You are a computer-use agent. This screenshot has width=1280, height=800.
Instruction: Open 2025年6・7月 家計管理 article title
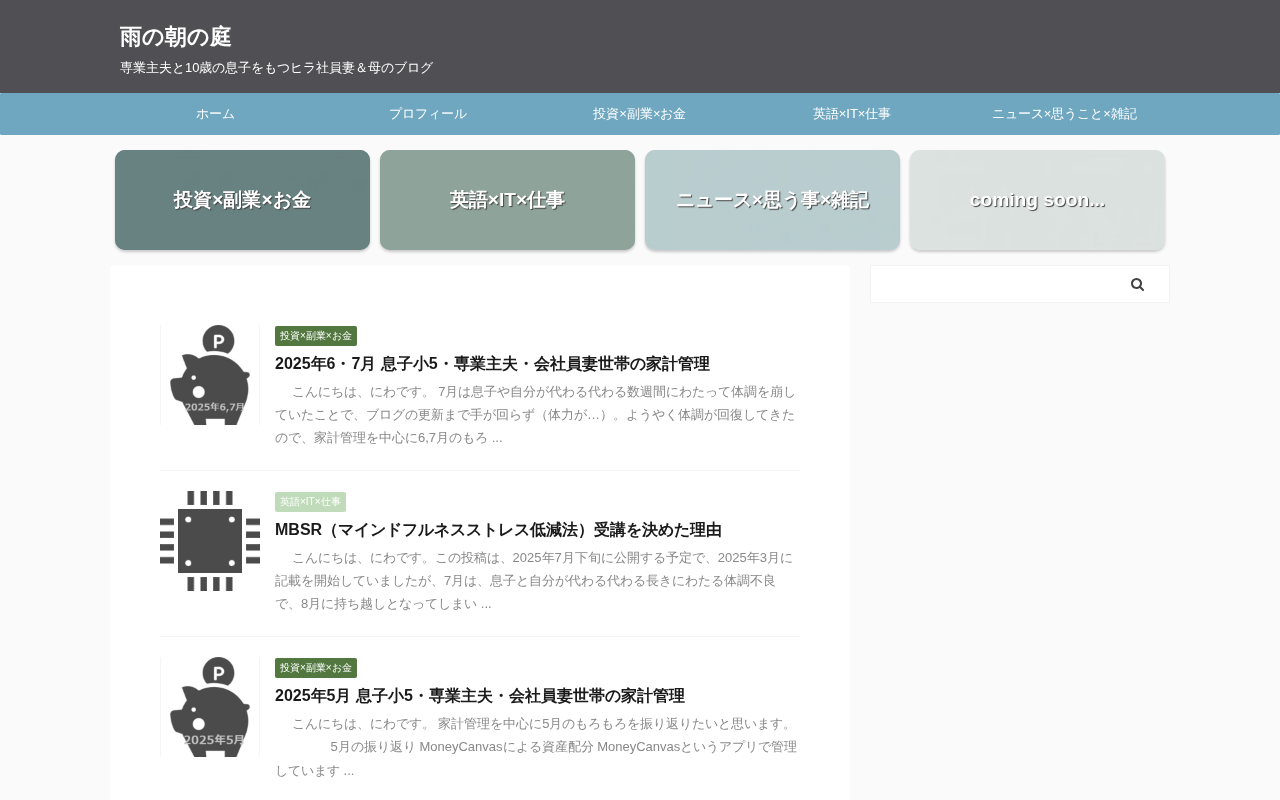(x=492, y=364)
